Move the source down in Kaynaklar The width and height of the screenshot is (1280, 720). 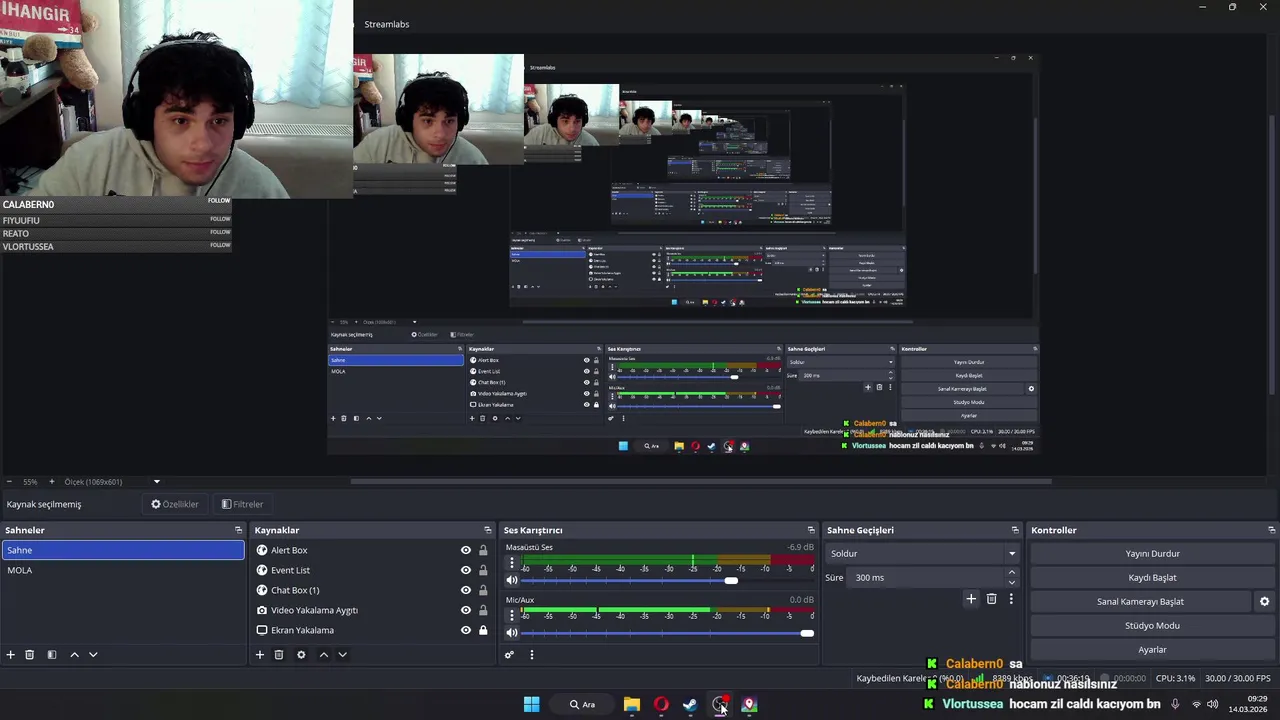tap(342, 655)
